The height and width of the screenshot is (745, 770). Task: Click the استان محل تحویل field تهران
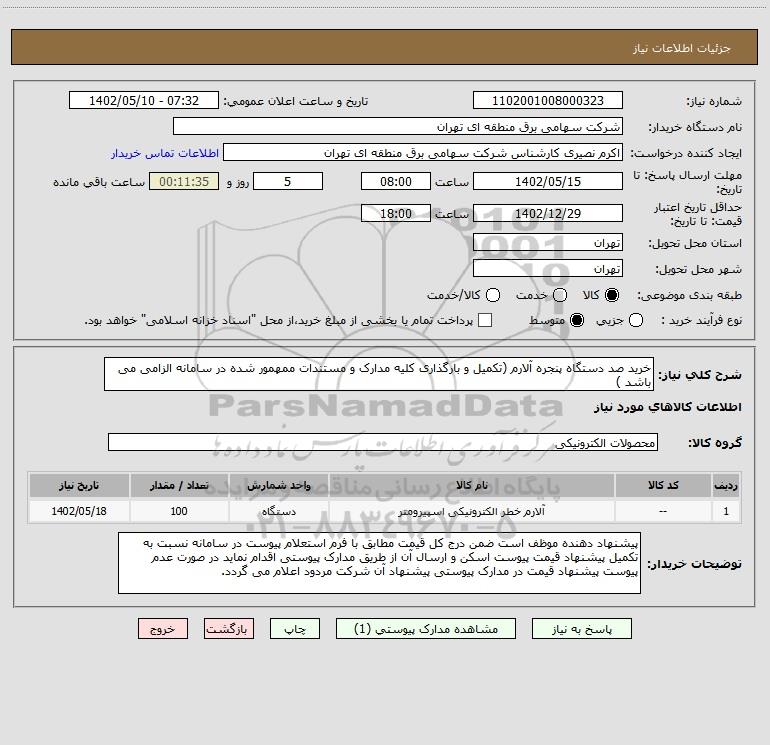(548, 243)
